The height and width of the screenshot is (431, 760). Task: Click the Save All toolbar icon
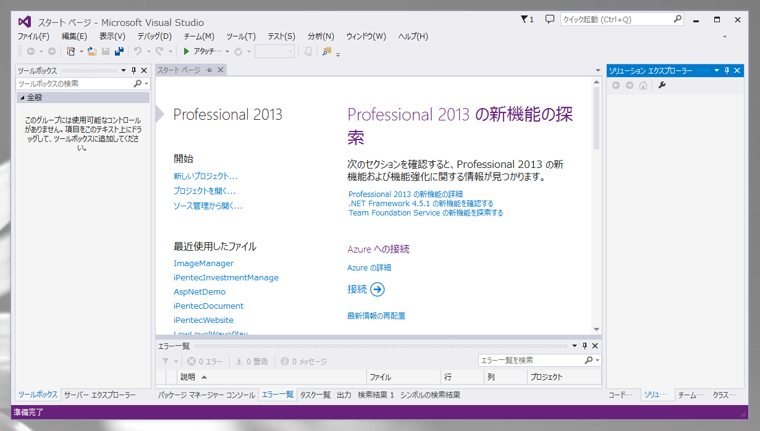pos(119,51)
